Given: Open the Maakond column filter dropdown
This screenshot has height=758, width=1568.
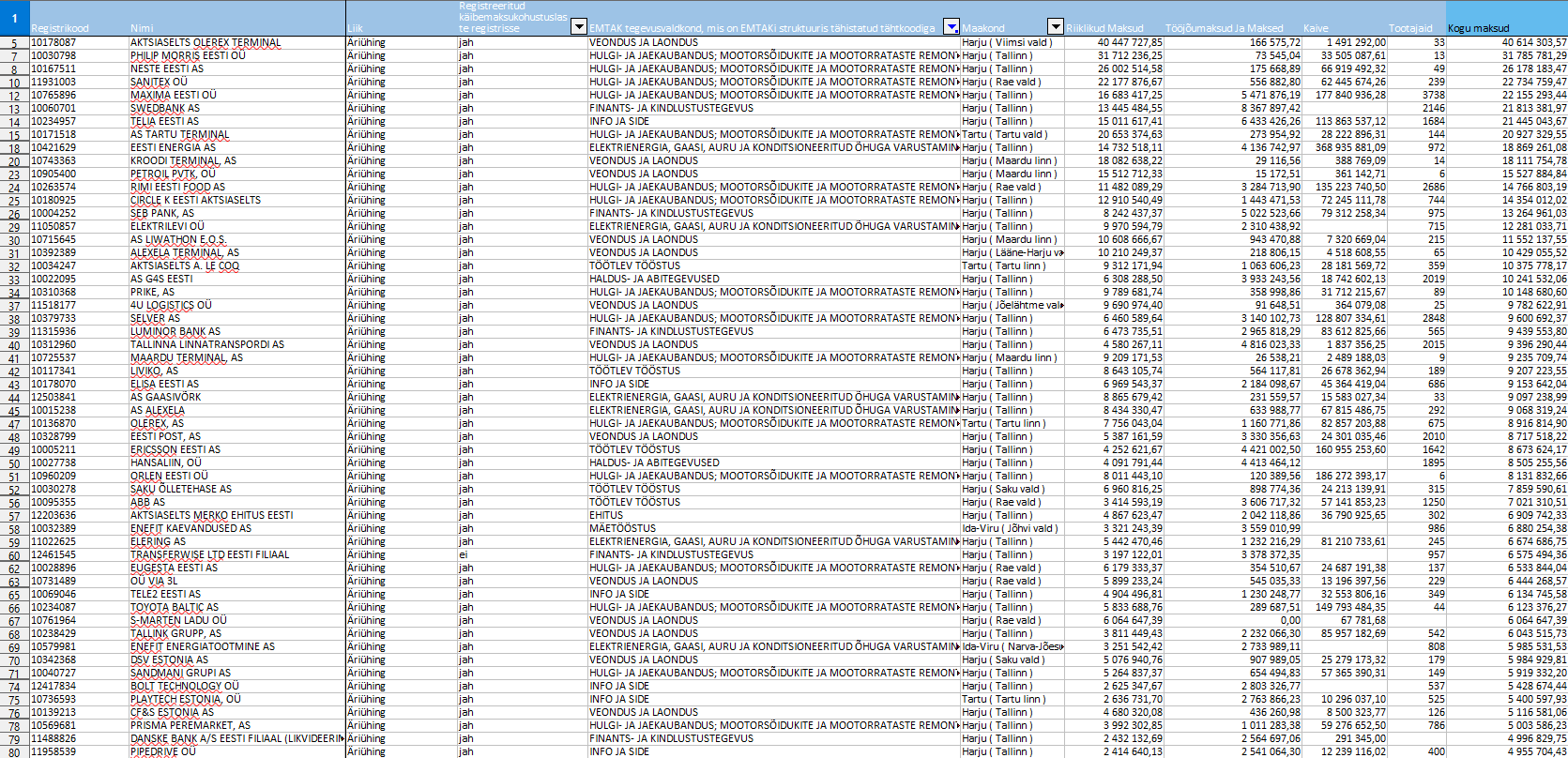Looking at the screenshot, I should pos(1056,27).
